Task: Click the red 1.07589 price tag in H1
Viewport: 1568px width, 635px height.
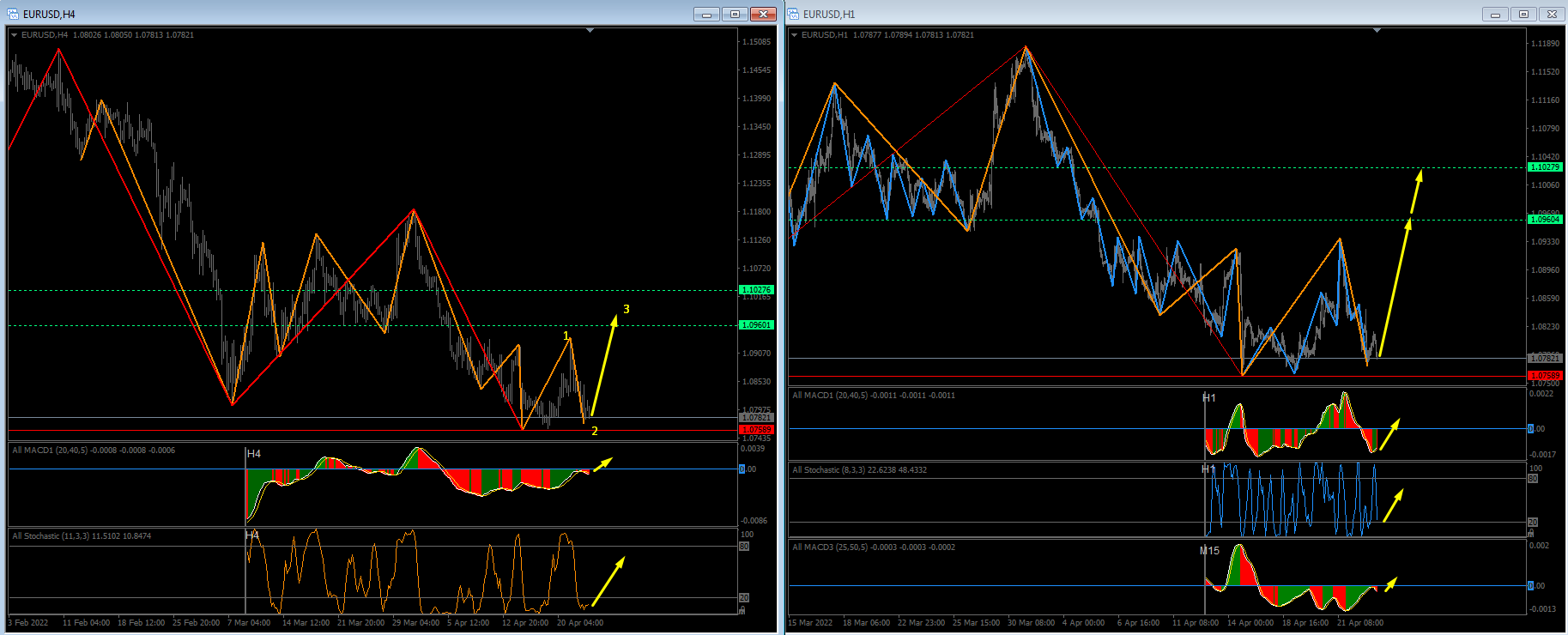Action: click(1545, 376)
